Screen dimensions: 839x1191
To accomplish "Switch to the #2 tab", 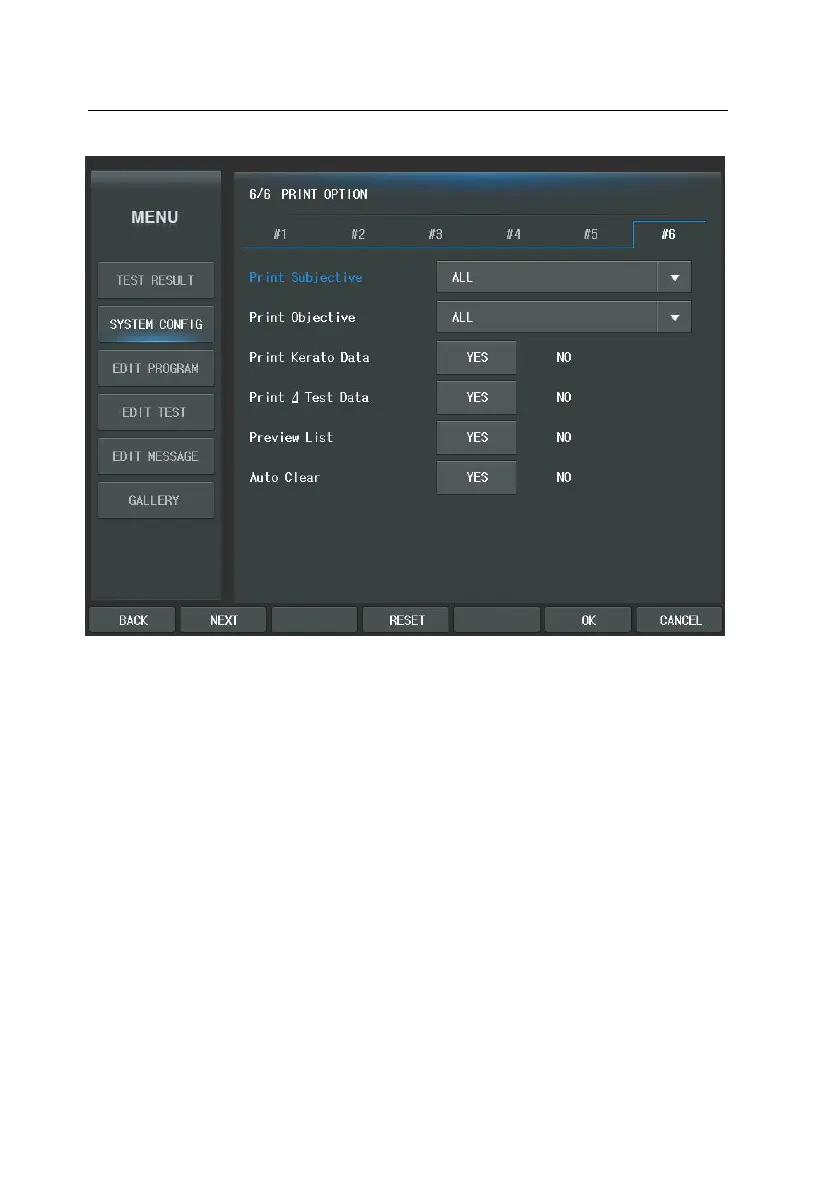I will pyautogui.click(x=358, y=234).
